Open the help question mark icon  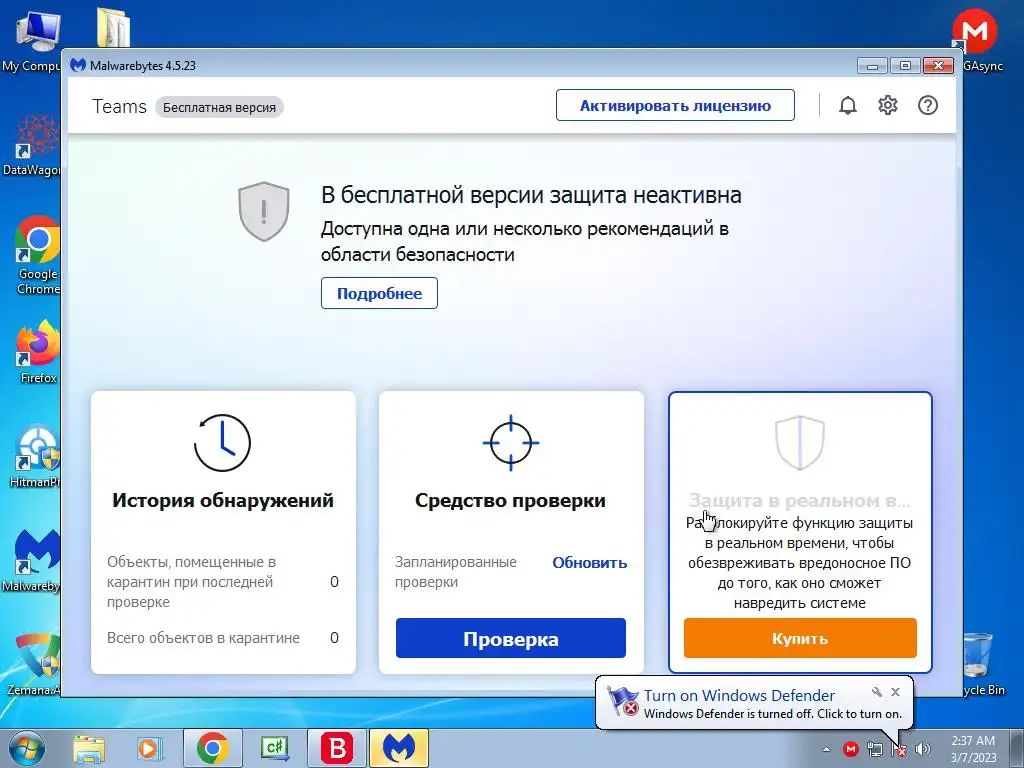927,105
